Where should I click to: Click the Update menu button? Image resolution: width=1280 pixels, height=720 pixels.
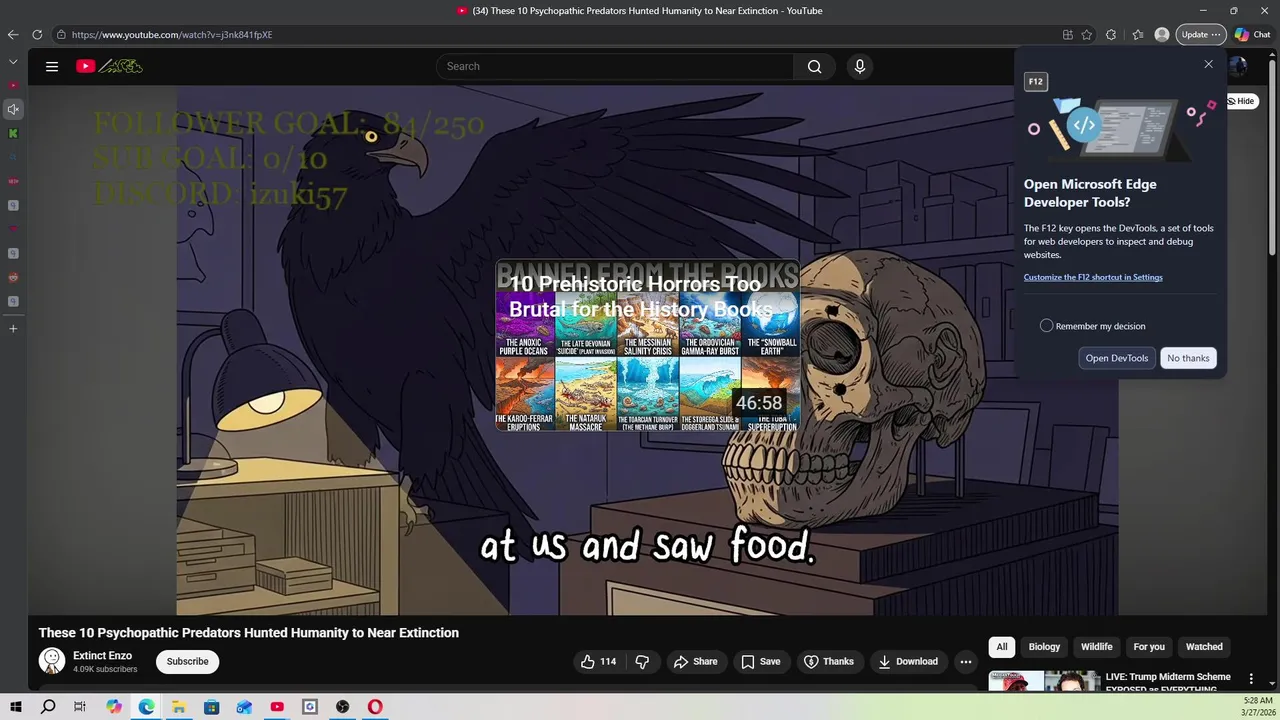tap(1200, 34)
